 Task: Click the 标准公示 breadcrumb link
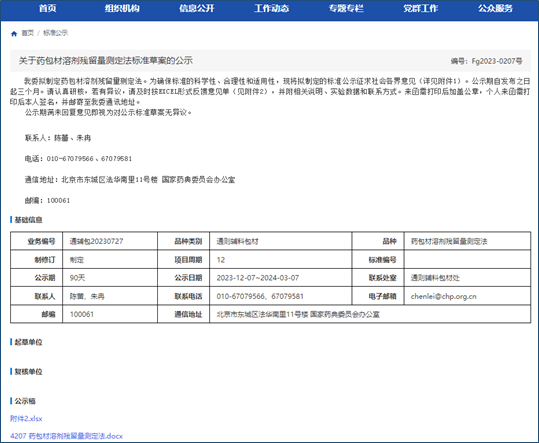point(55,33)
